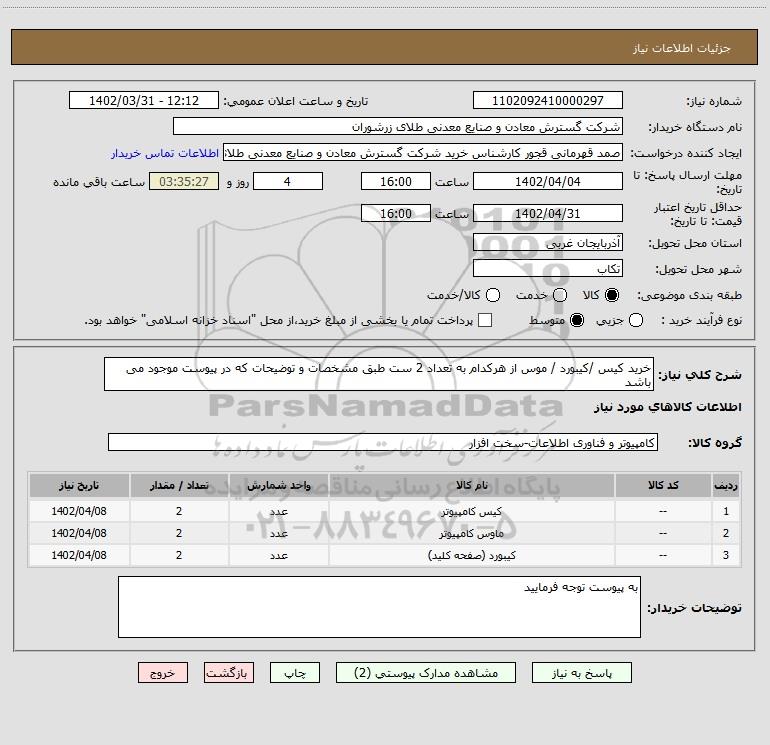Click the price validity date 1402/04/31

pos(548,213)
